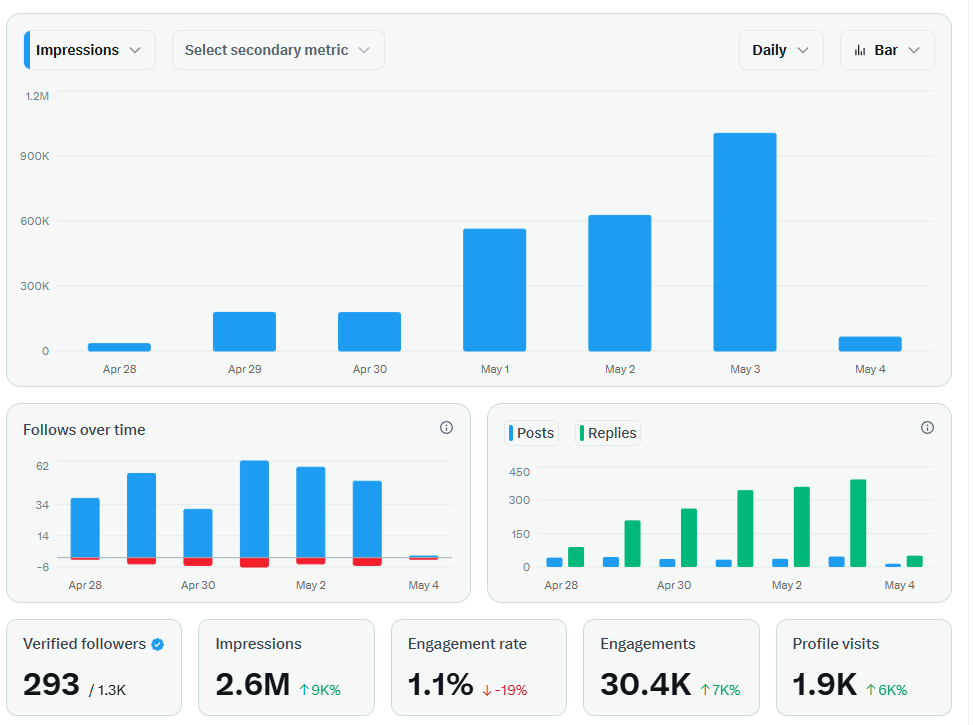Screen dimensions: 973x725
Task: Click the 62 axis label in Follows chart
Action: pos(42,466)
